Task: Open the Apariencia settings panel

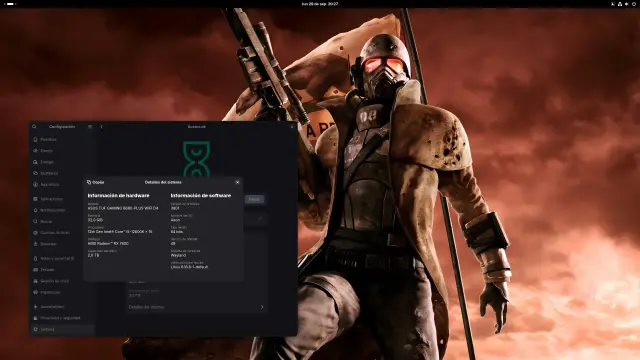Action: coord(62,184)
